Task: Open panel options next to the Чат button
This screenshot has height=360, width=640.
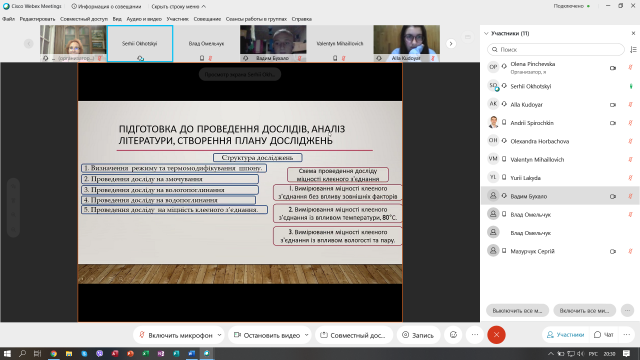Action: (x=627, y=335)
